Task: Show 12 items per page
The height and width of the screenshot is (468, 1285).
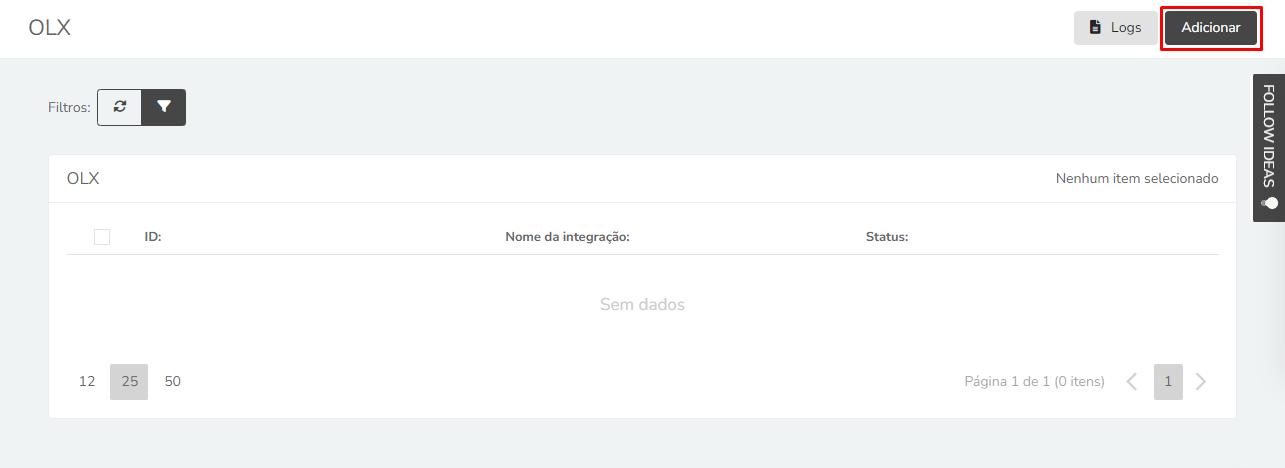Action: 87,381
